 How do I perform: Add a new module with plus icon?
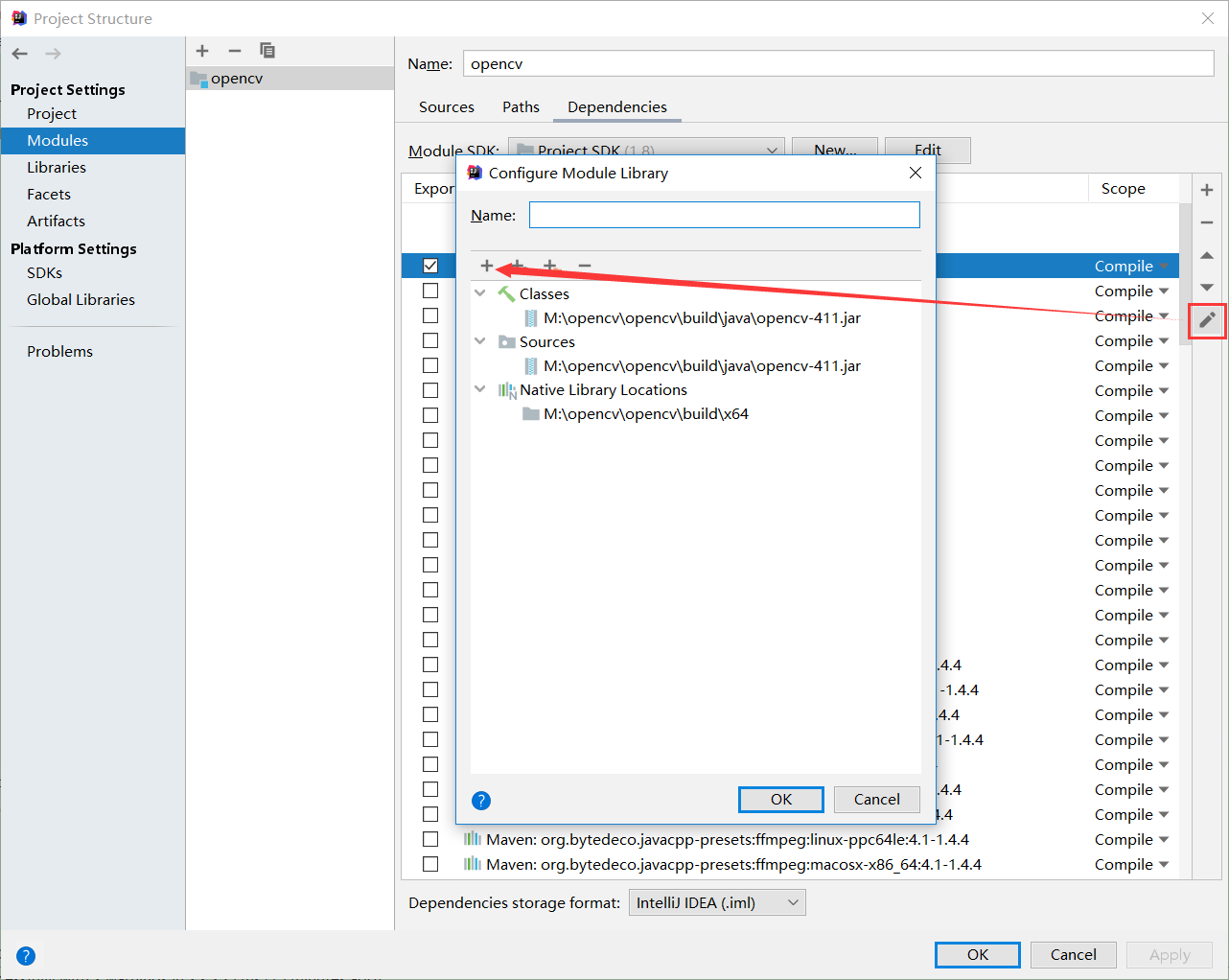click(202, 51)
